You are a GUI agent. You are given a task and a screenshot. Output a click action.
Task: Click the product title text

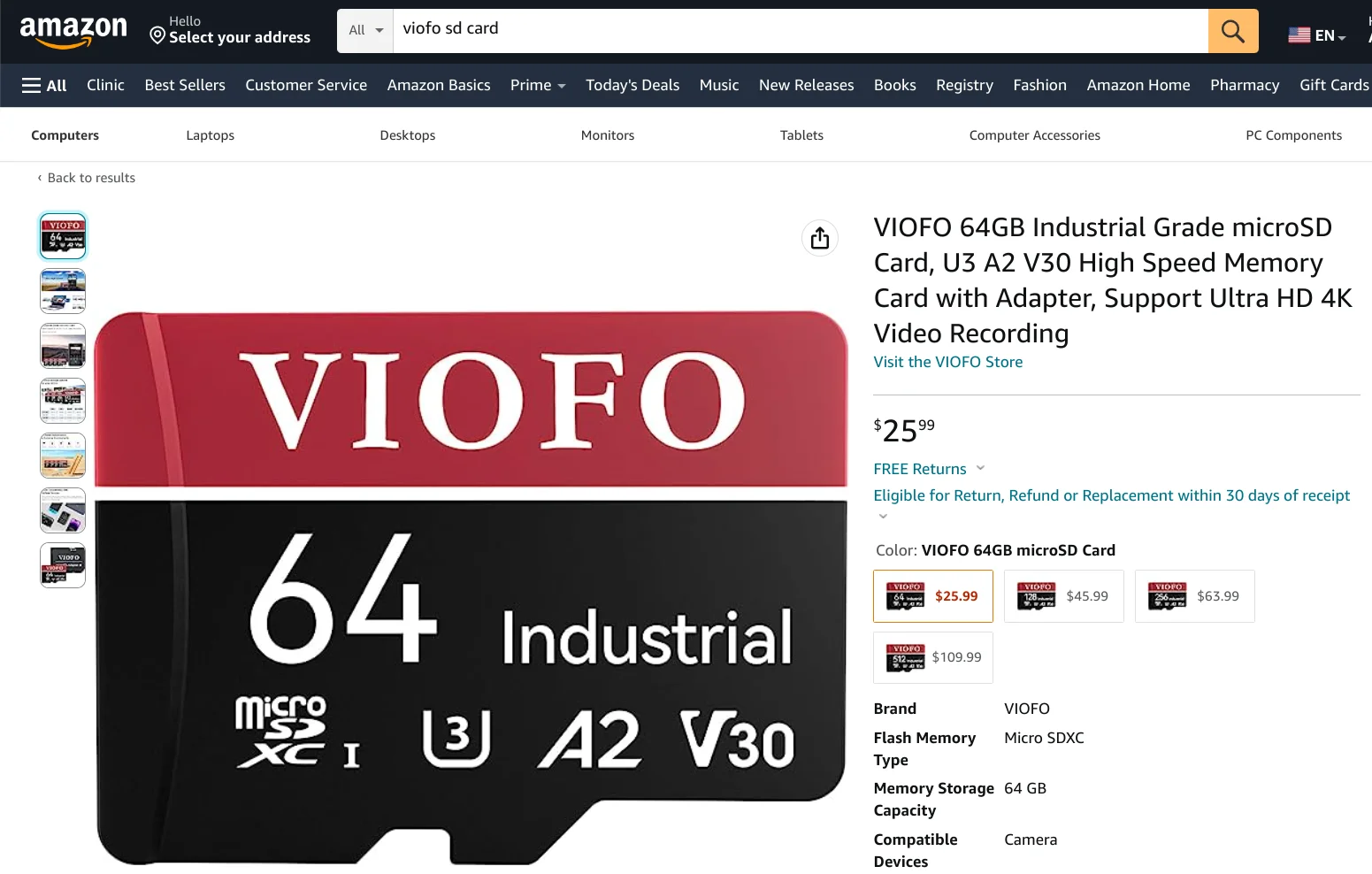coord(1113,280)
